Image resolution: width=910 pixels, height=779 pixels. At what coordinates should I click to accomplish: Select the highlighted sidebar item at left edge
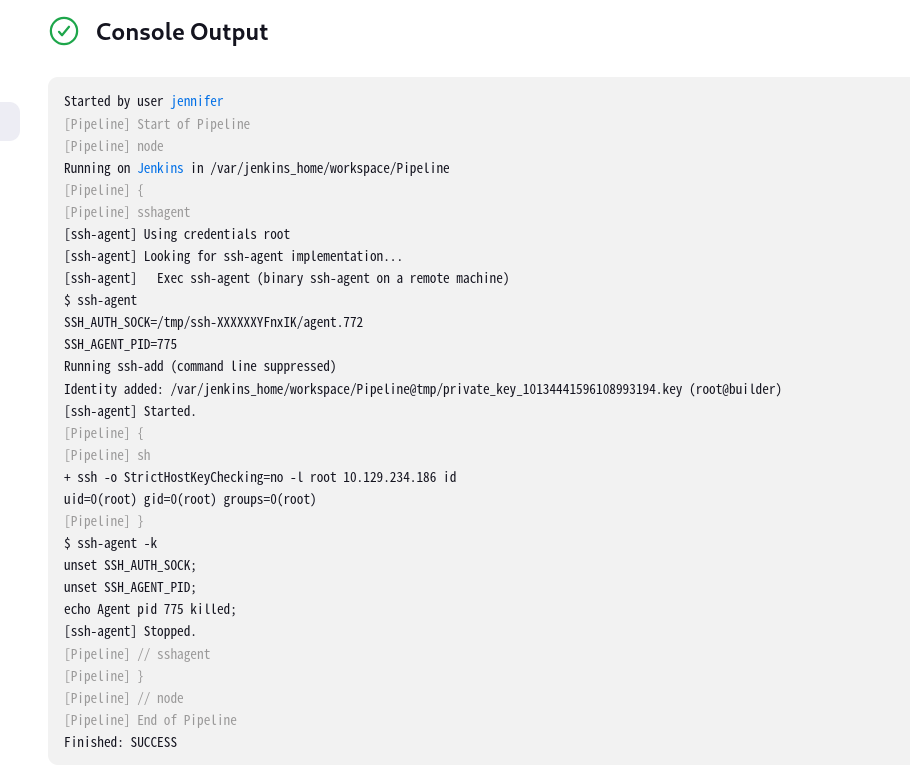point(10,121)
